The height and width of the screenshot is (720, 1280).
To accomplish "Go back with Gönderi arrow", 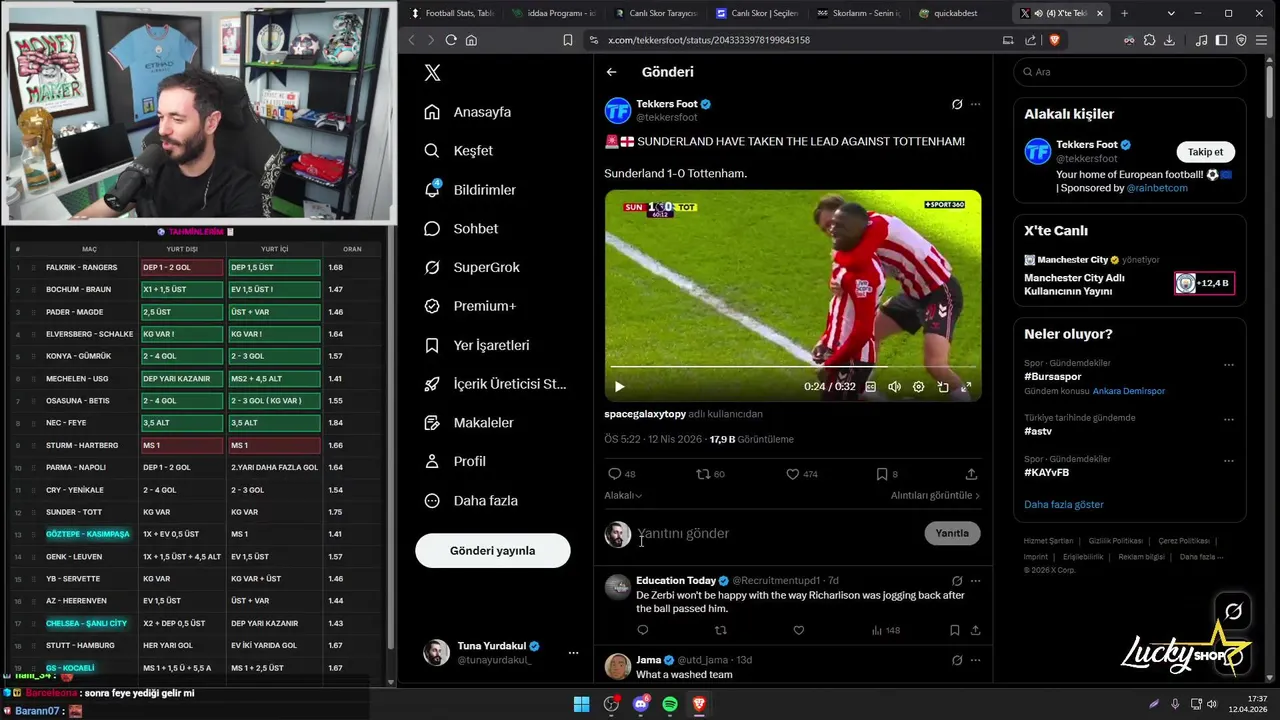I will [611, 72].
